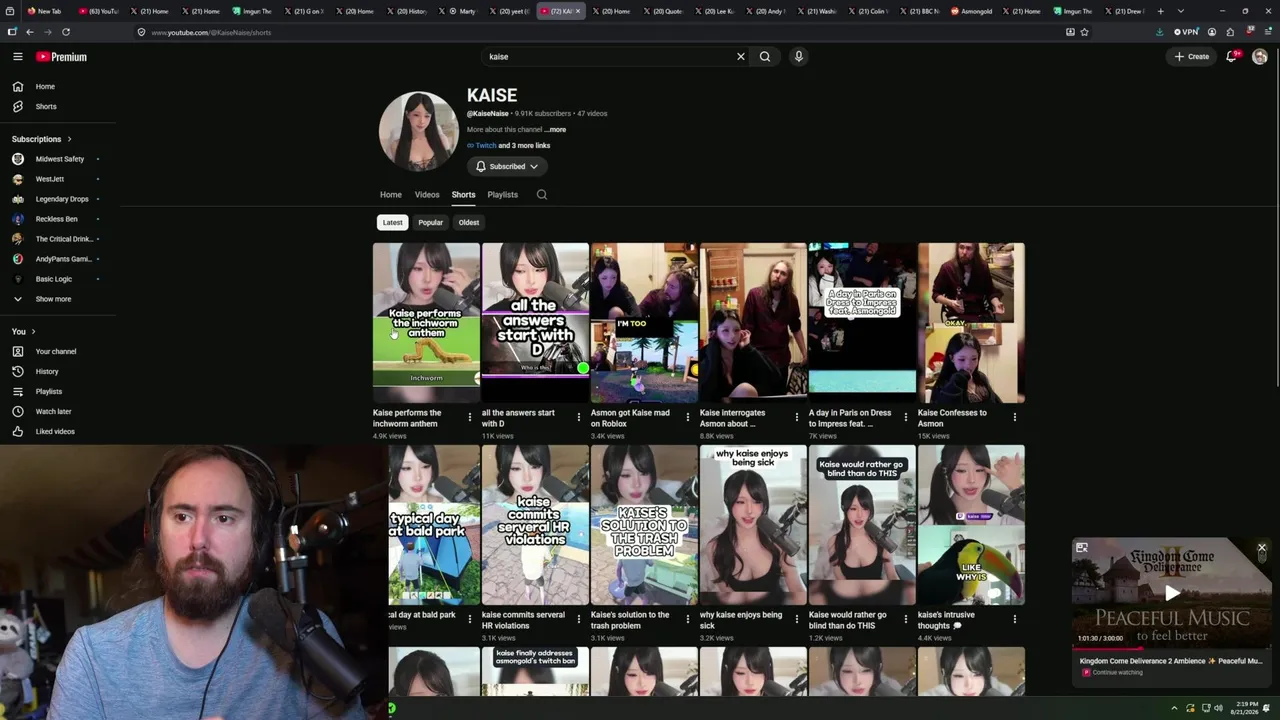Open the KAISE channel avatar picture
Screen dimensions: 1280x720
pos(418,131)
